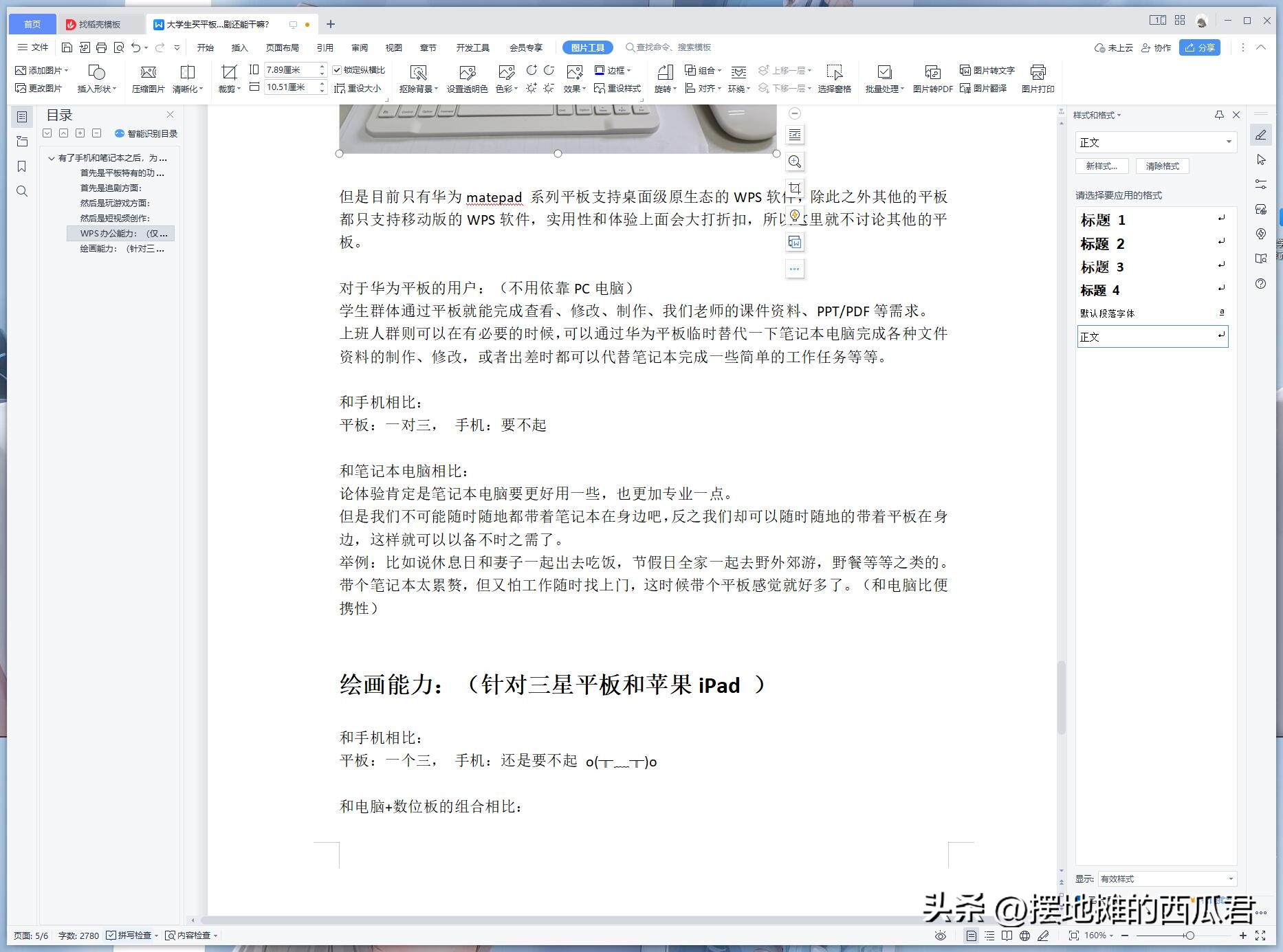Click Remove Background (抠除背景) icon
This screenshot has height=952, width=1283.
418,79
